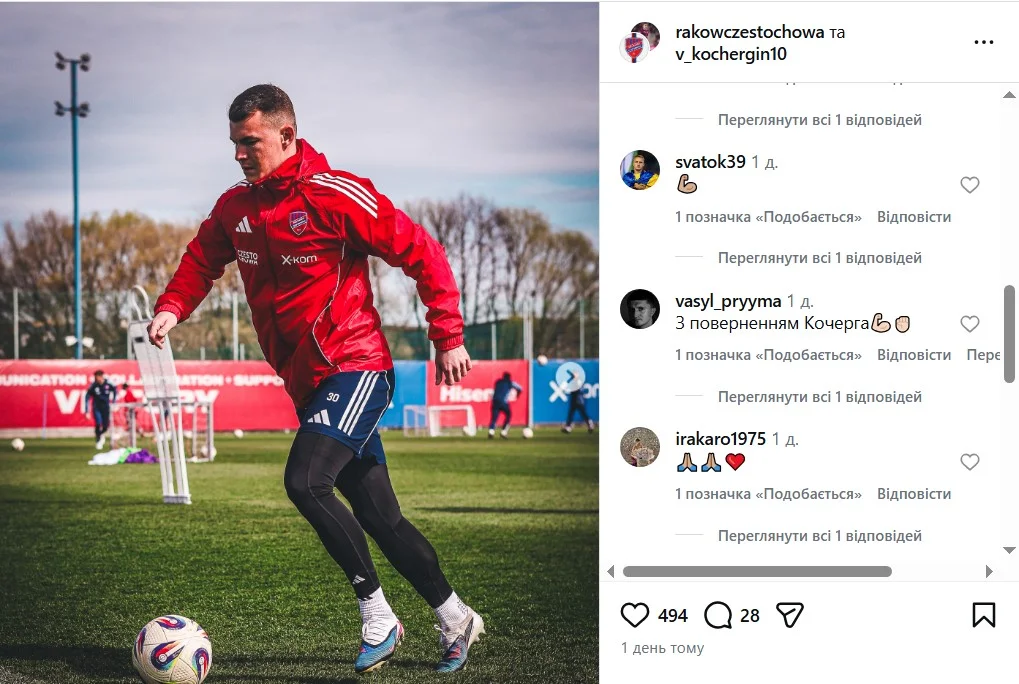
Task: Click the vertical comments scrollbar thumb
Action: tap(1009, 334)
